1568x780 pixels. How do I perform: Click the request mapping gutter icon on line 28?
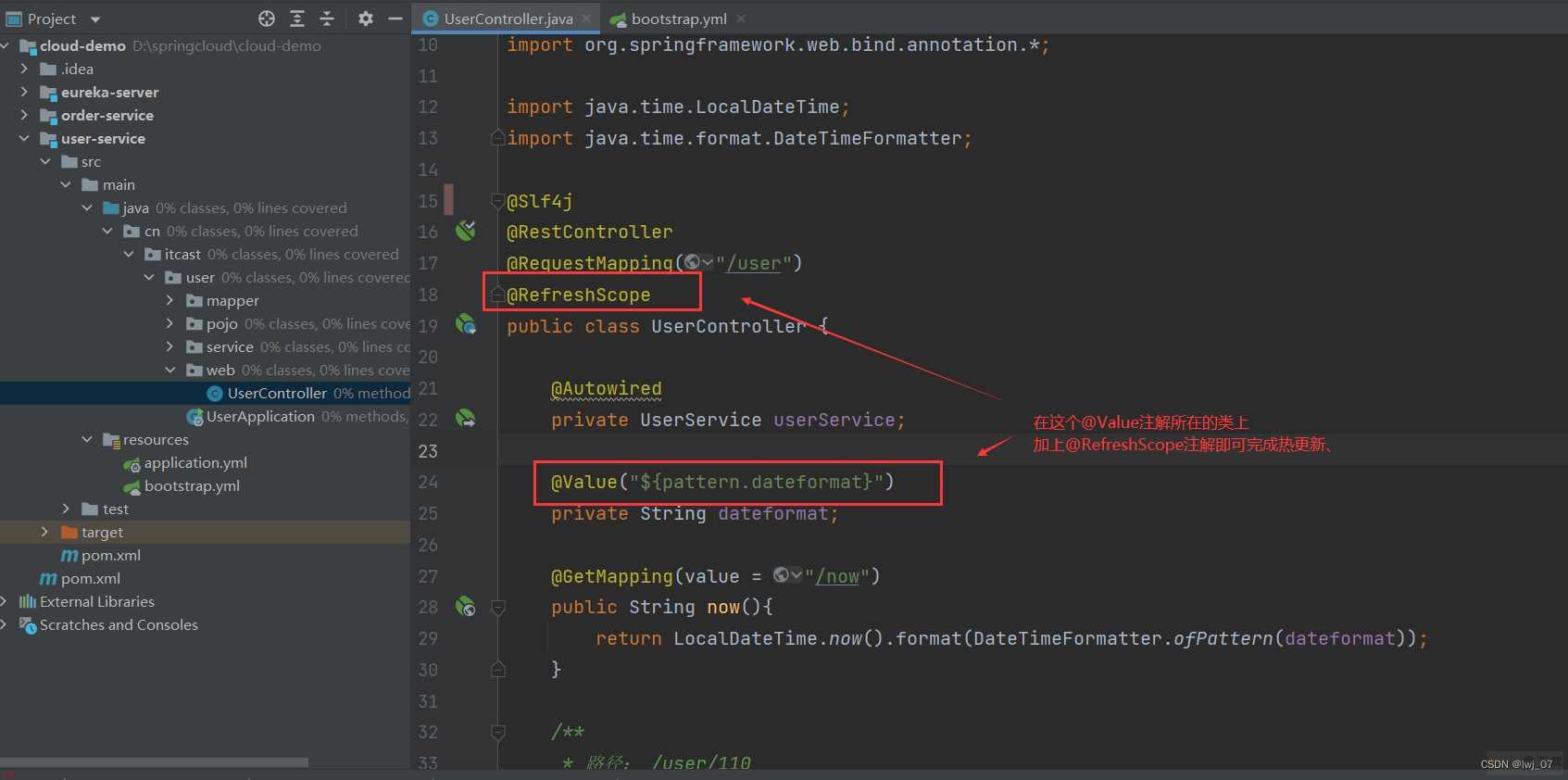point(466,607)
